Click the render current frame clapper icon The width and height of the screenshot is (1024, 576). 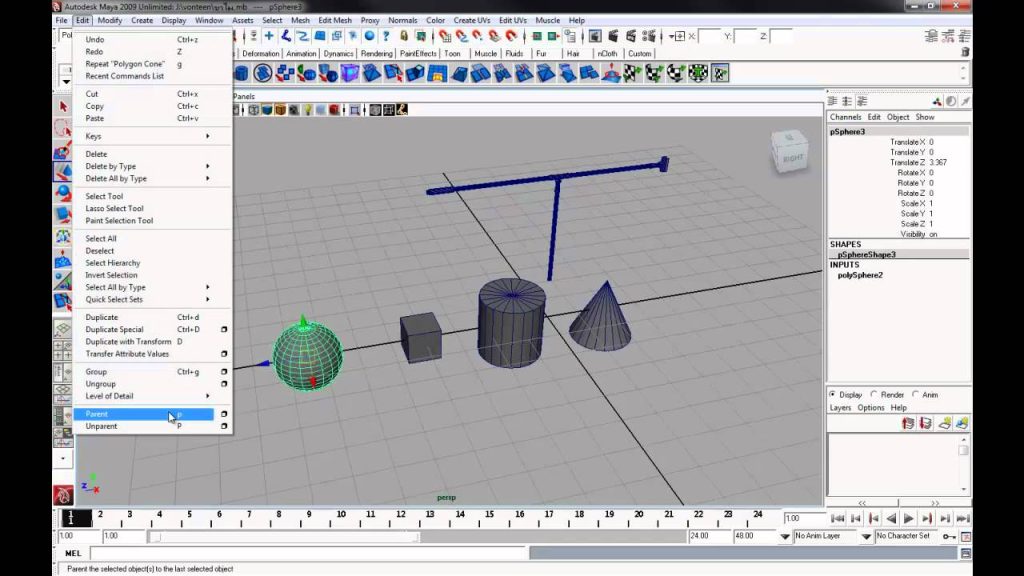[x=613, y=36]
